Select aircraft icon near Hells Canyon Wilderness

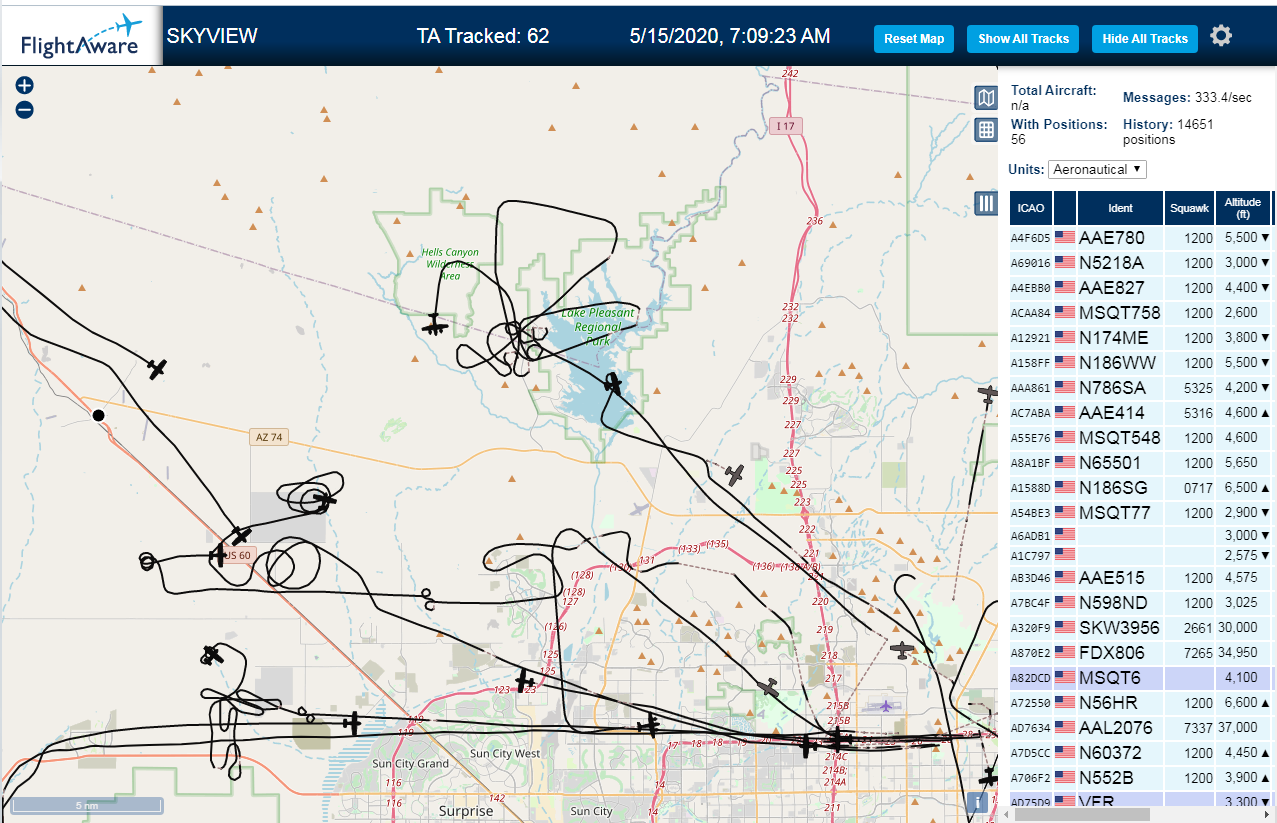tap(435, 325)
